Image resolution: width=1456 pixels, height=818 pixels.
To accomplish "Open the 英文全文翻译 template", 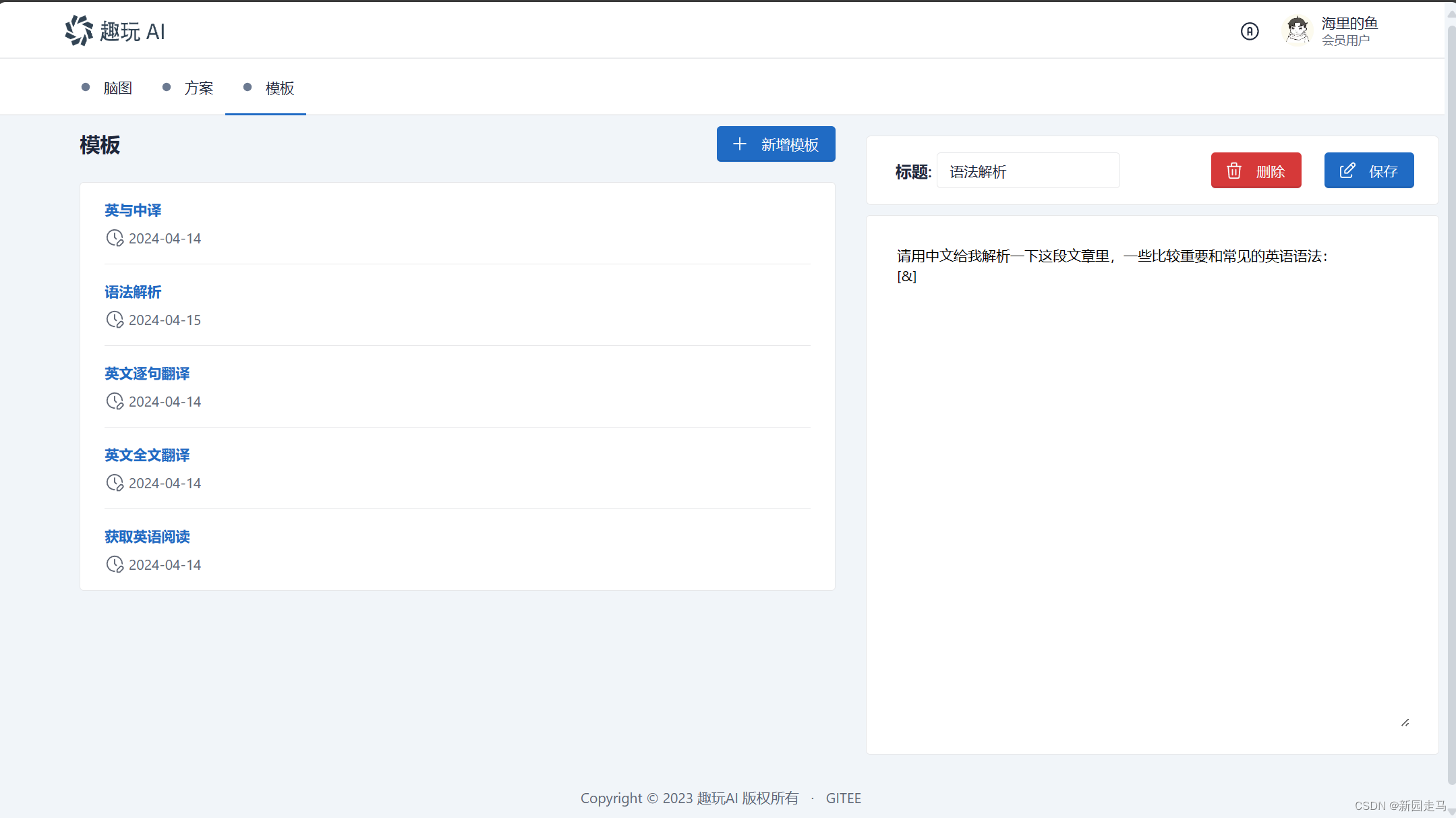I will [x=147, y=455].
